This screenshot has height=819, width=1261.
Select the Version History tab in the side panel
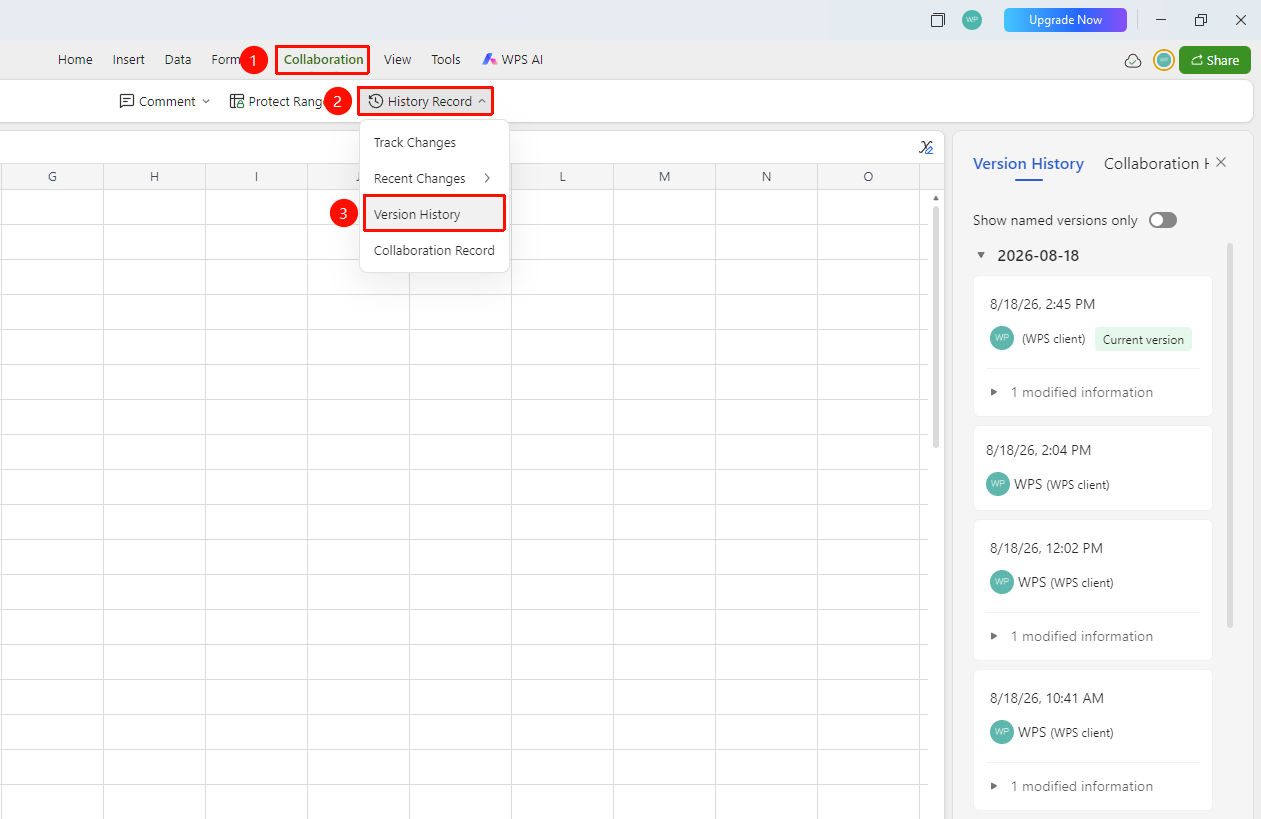tap(1028, 164)
